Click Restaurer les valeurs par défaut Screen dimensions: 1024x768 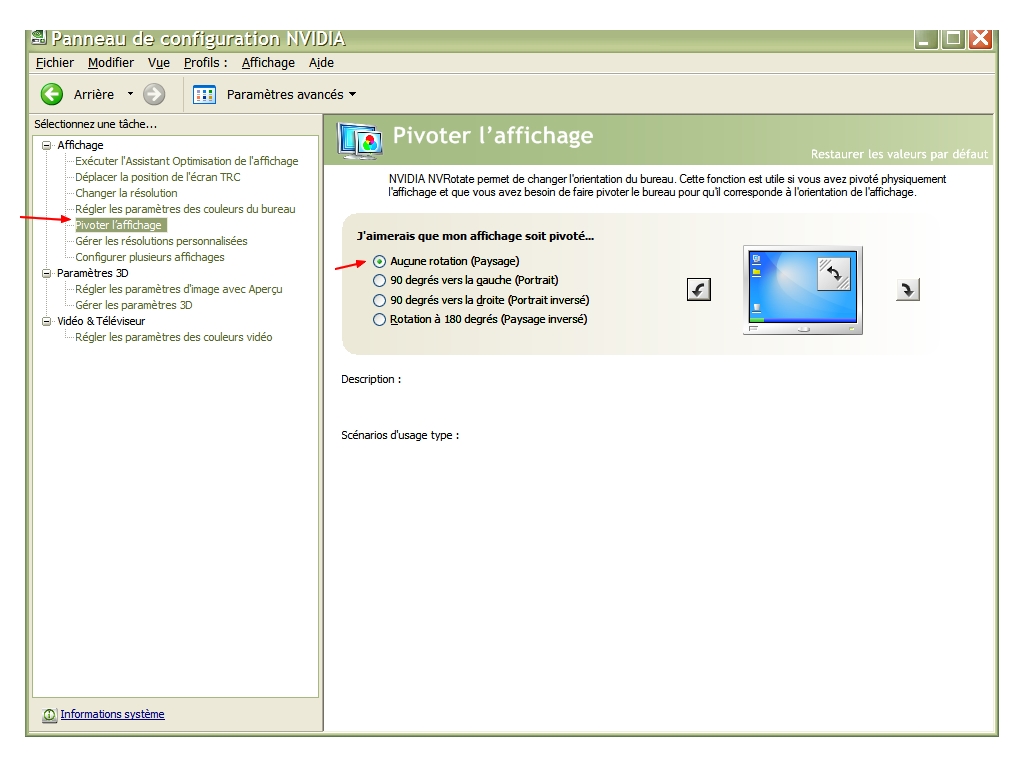(899, 154)
